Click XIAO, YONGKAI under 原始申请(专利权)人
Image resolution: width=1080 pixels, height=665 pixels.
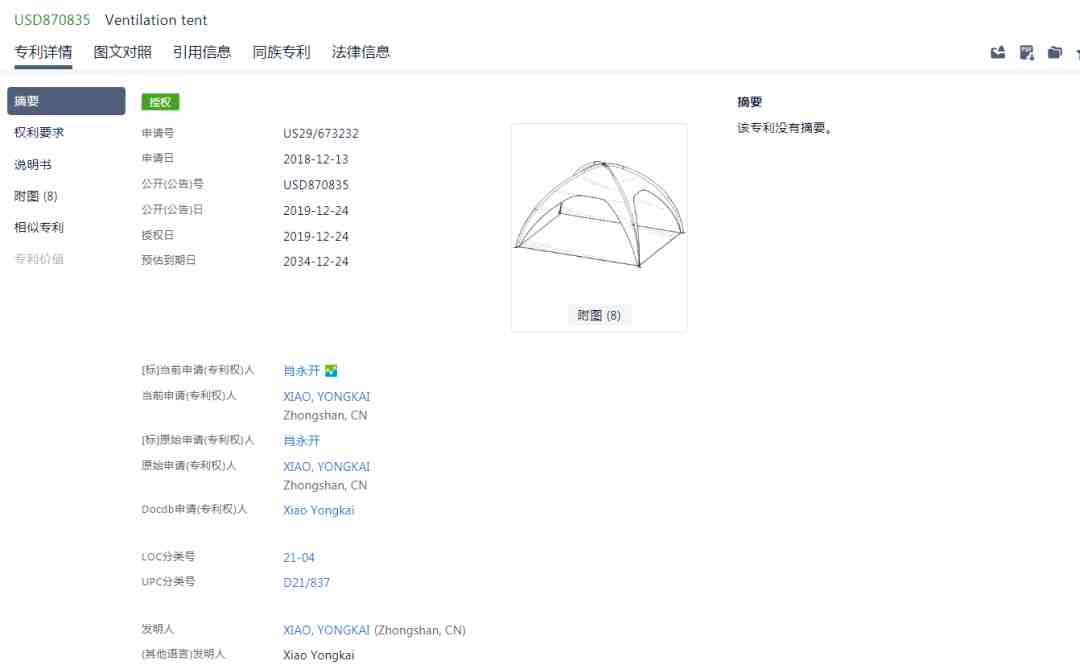point(326,467)
